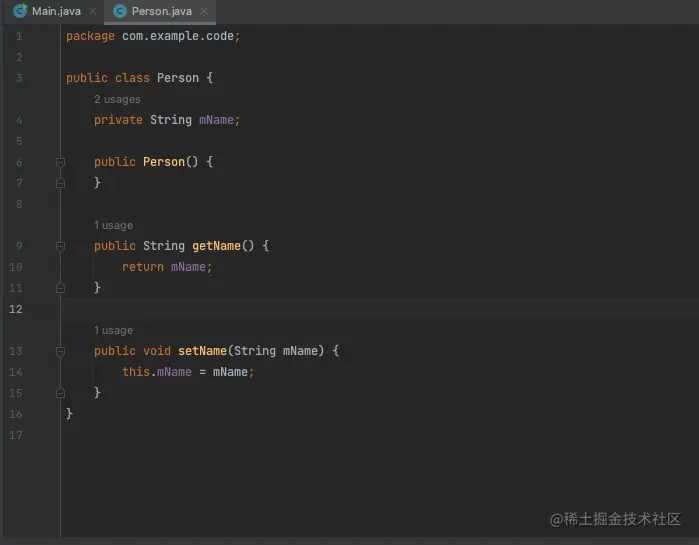
Task: Click line number 1 in the gutter
Action: (x=19, y=36)
